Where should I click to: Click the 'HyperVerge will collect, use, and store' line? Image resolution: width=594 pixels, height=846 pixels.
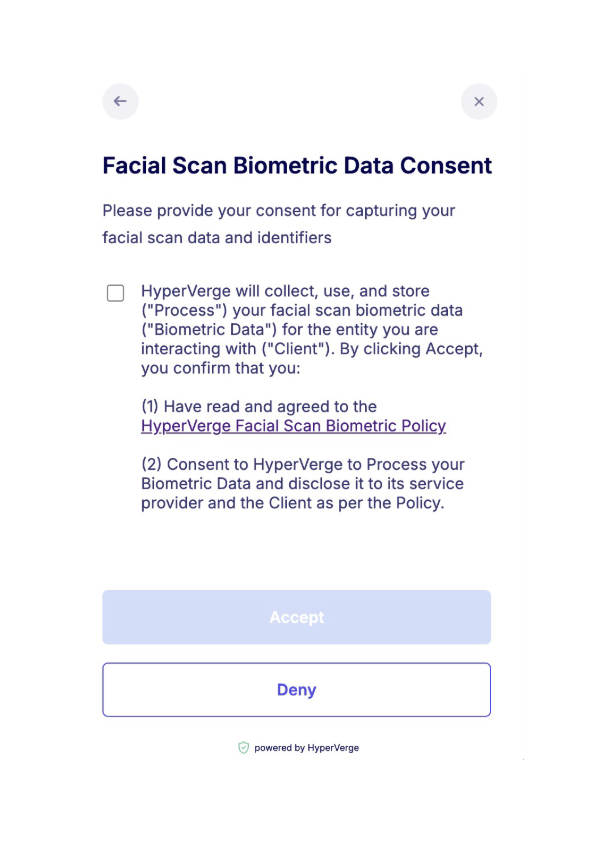(x=285, y=291)
